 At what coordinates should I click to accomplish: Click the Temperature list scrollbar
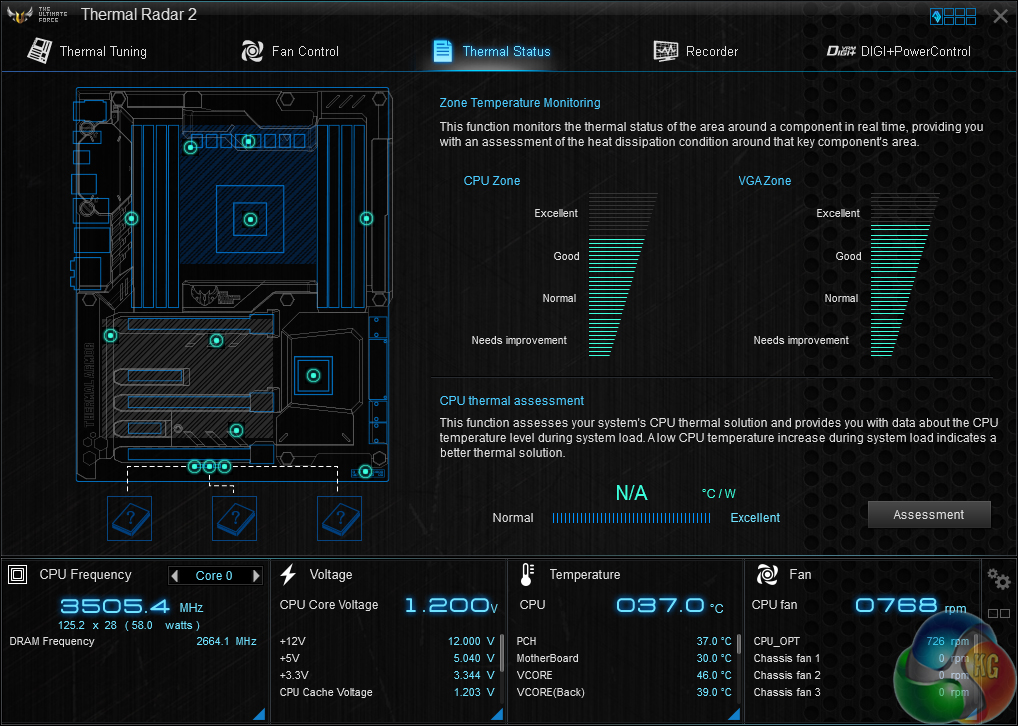point(739,644)
